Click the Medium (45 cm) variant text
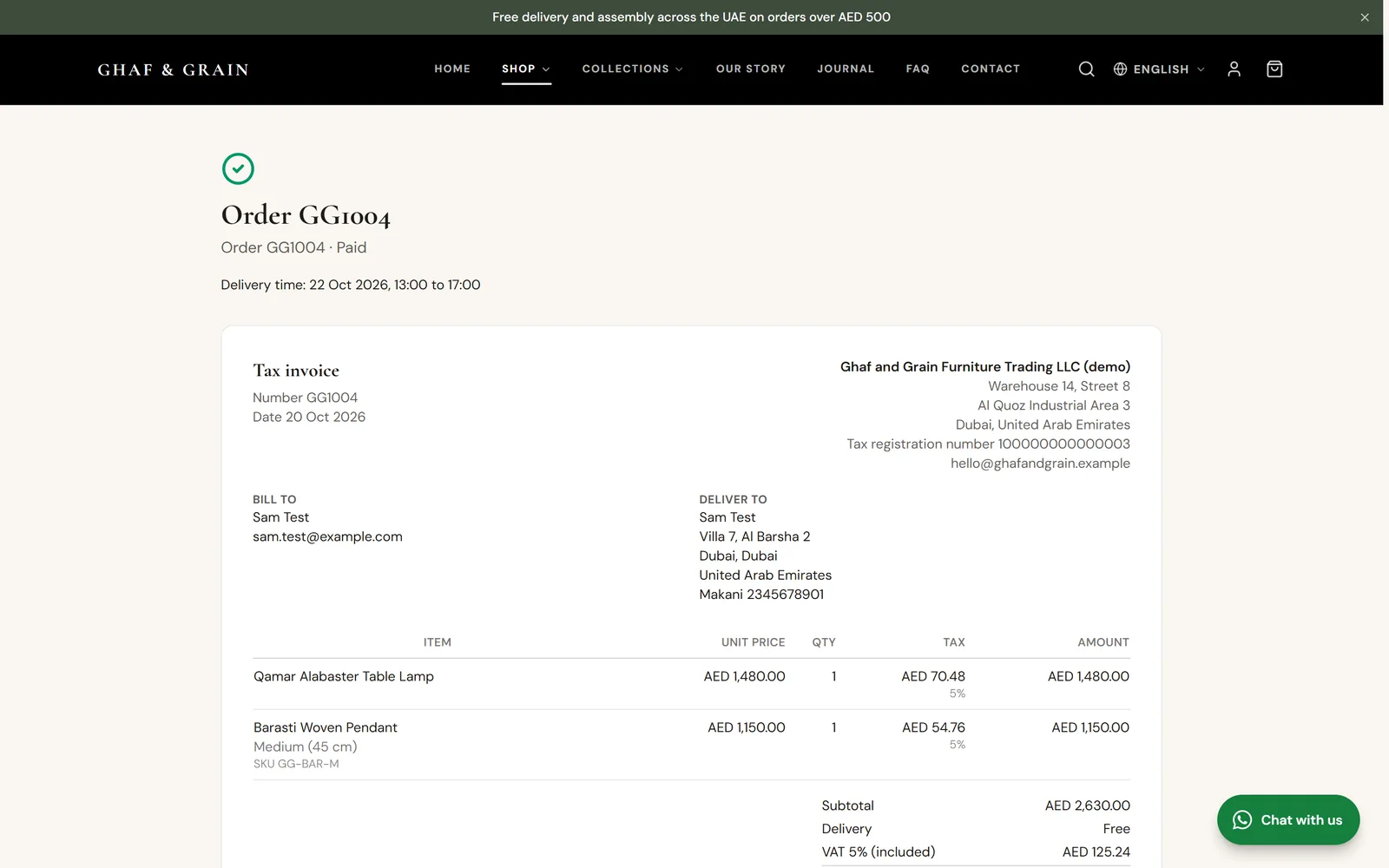1389x868 pixels. click(x=306, y=746)
